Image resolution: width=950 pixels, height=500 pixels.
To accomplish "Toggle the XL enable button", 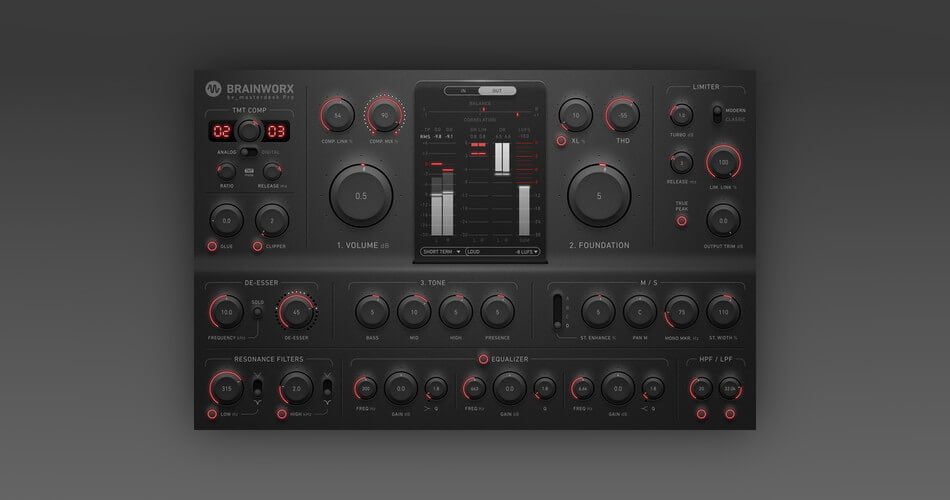I will pos(561,141).
